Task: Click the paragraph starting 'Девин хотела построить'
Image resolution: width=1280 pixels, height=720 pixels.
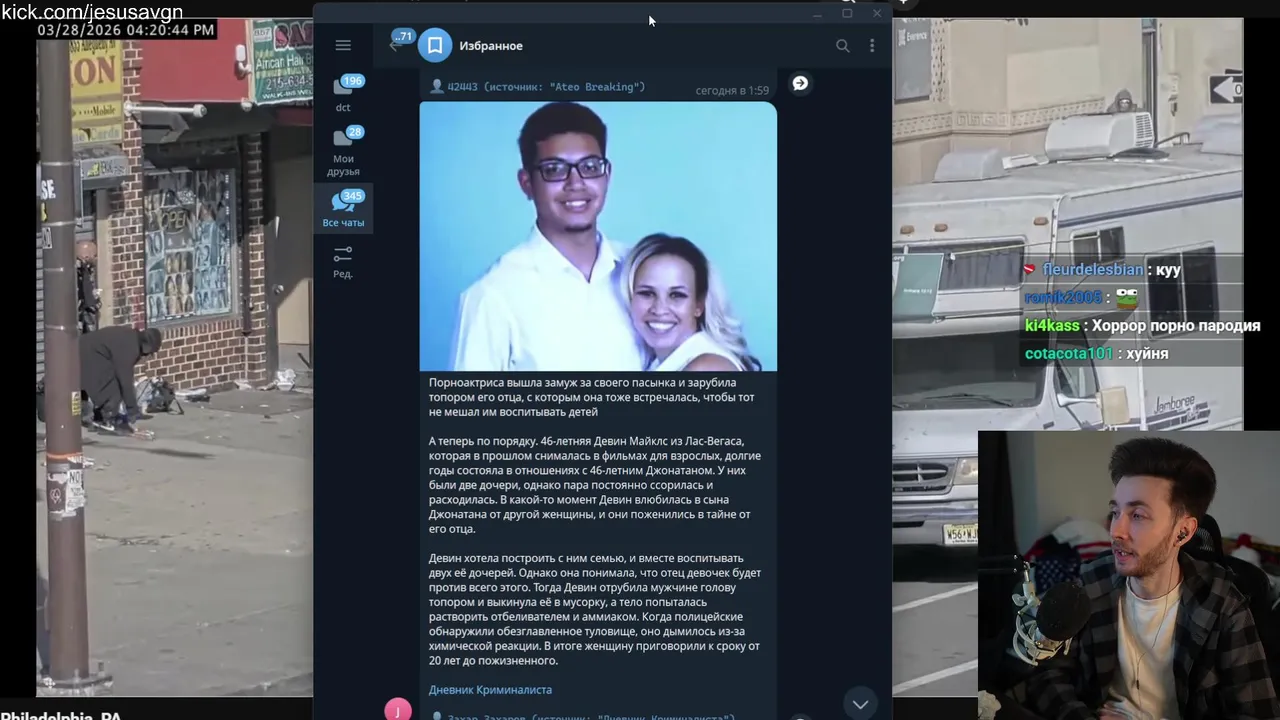Action: click(595, 609)
